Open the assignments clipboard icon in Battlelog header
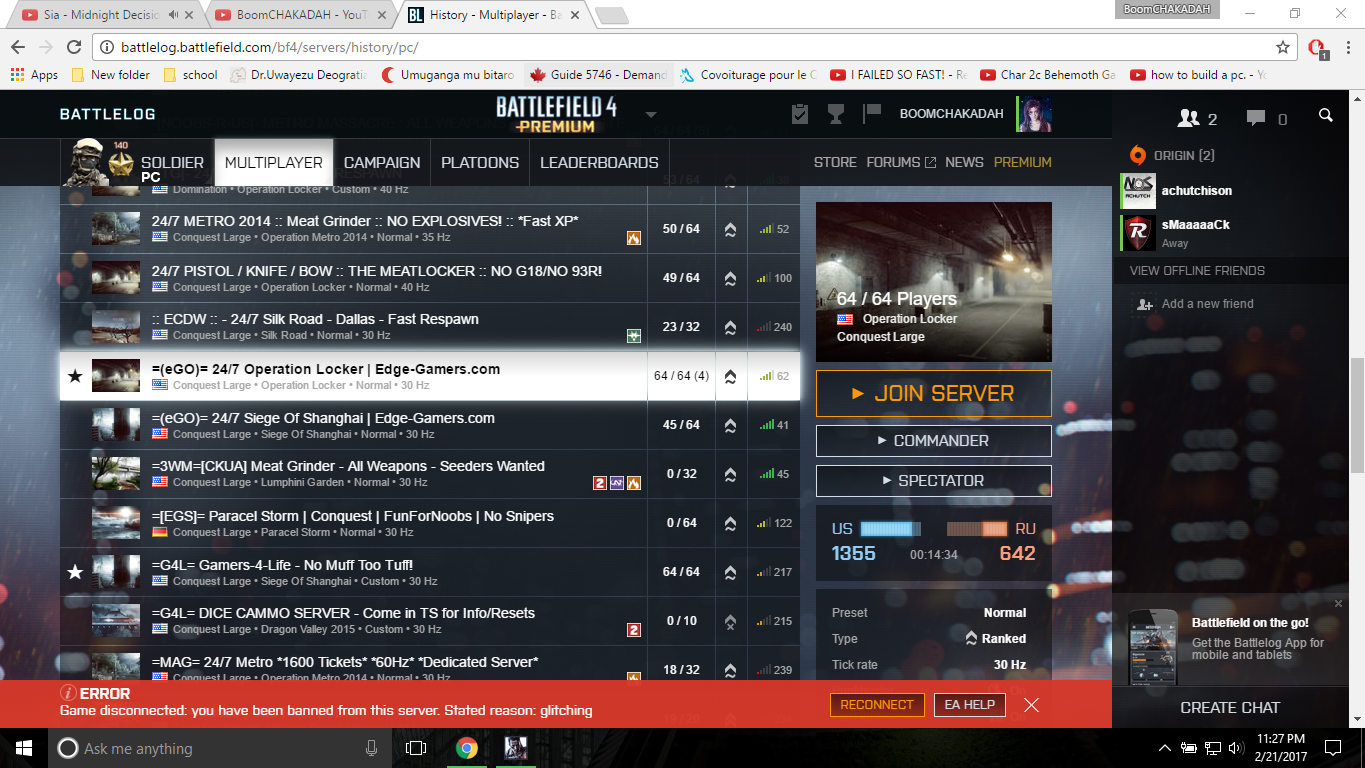The height and width of the screenshot is (768, 1365). (x=800, y=114)
